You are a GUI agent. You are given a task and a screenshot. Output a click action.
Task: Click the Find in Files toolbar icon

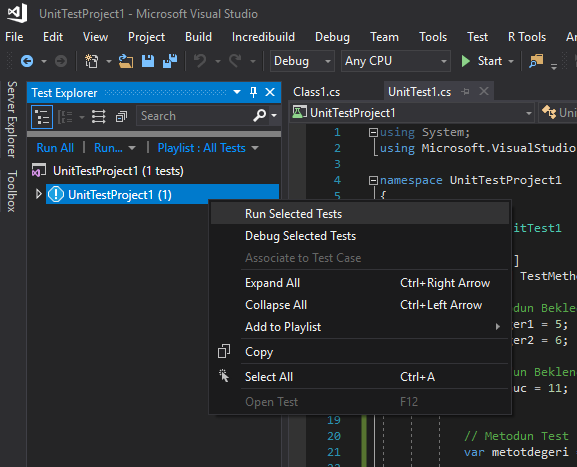[x=536, y=61]
